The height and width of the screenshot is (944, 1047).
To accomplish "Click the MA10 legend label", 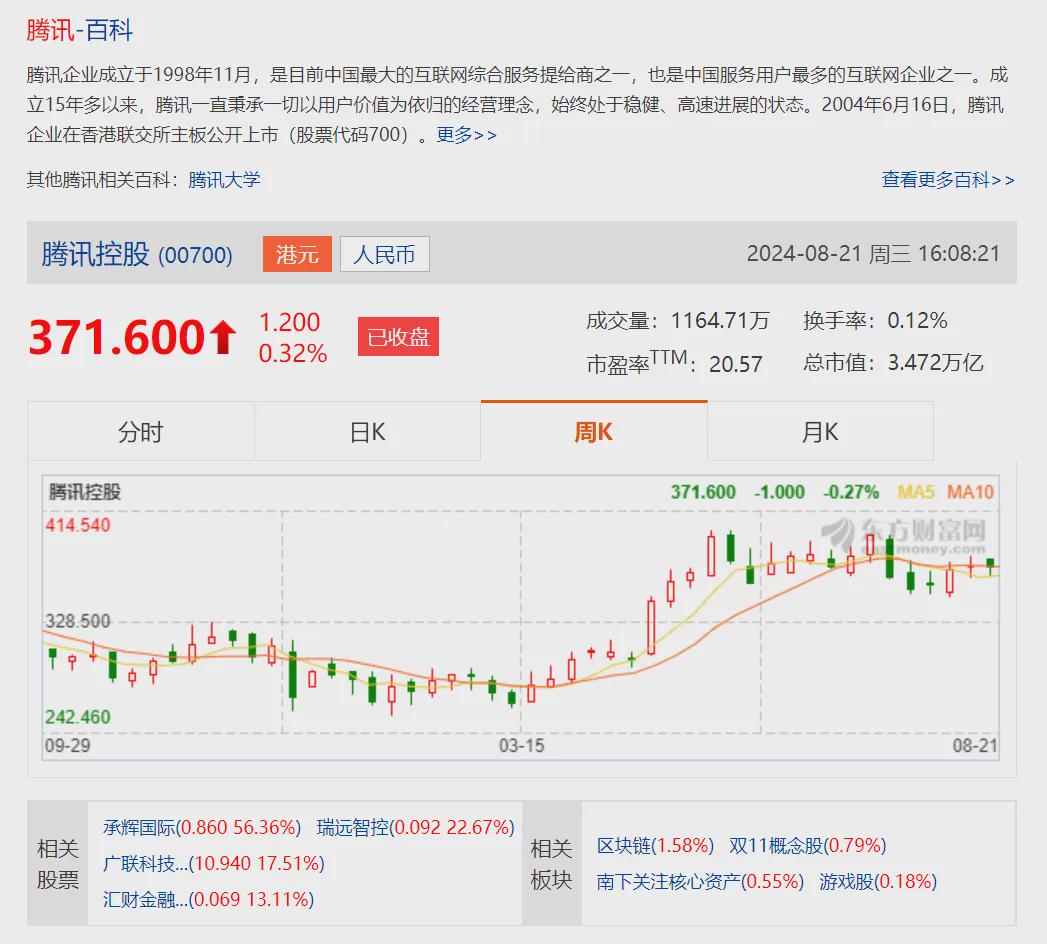I will point(970,492).
